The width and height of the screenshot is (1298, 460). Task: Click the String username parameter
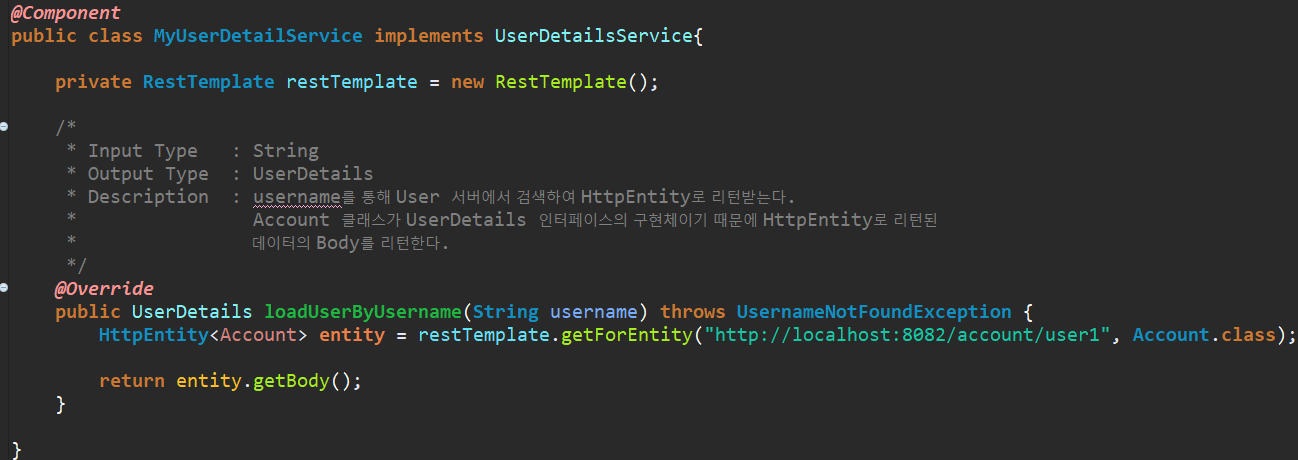(555, 312)
